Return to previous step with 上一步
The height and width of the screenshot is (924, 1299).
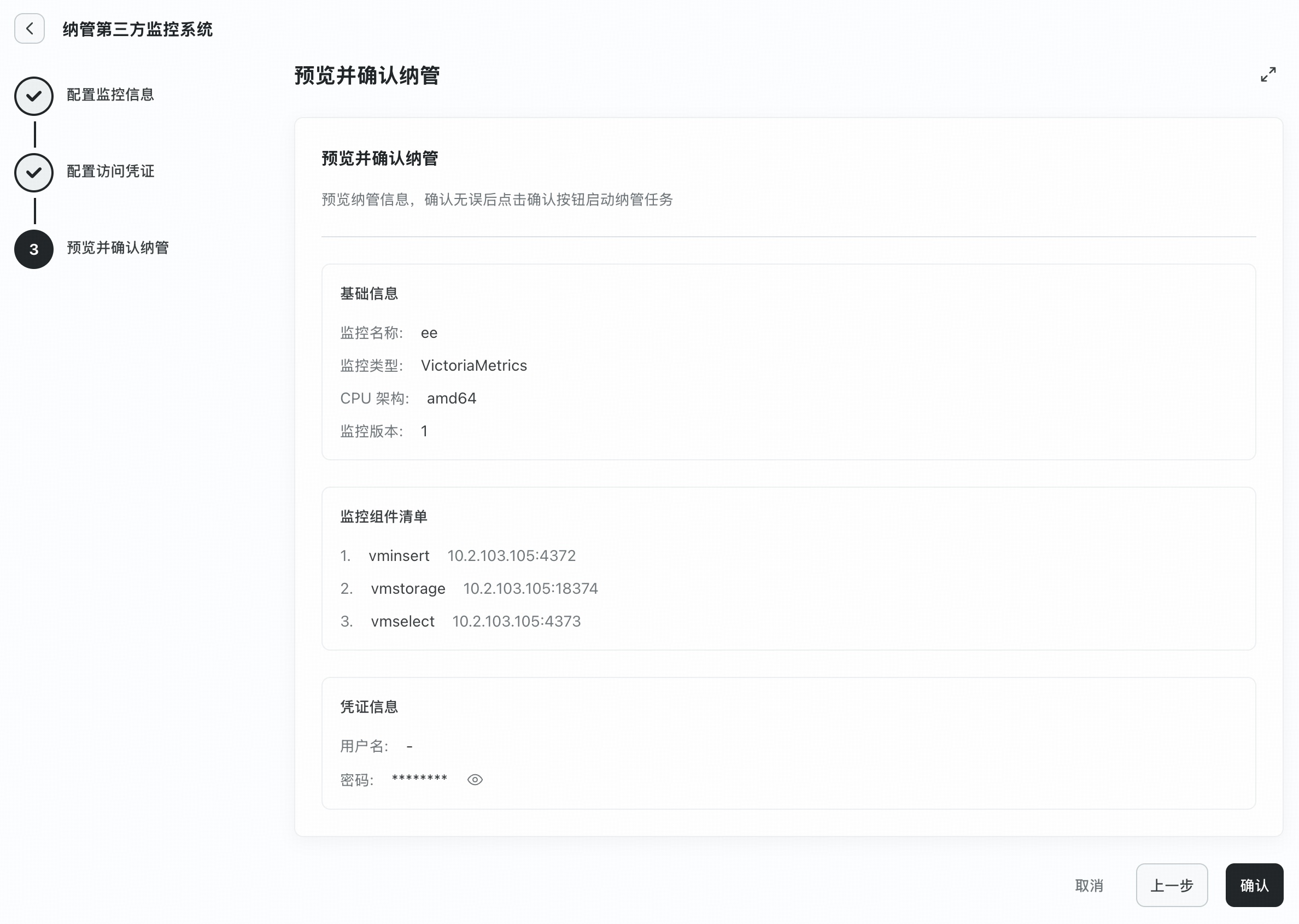click(x=1172, y=885)
